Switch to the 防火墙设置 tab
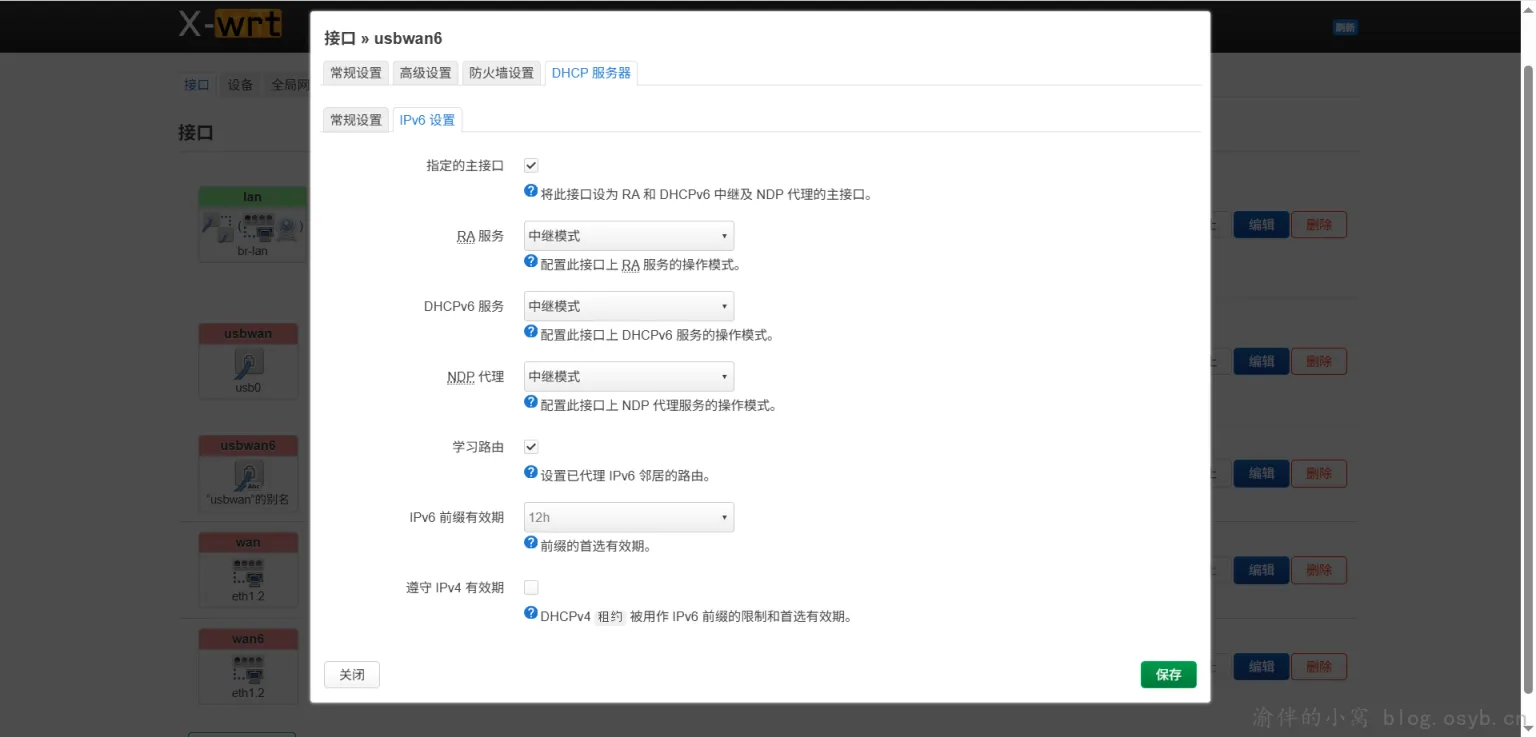The height and width of the screenshot is (737, 1536). (x=500, y=72)
